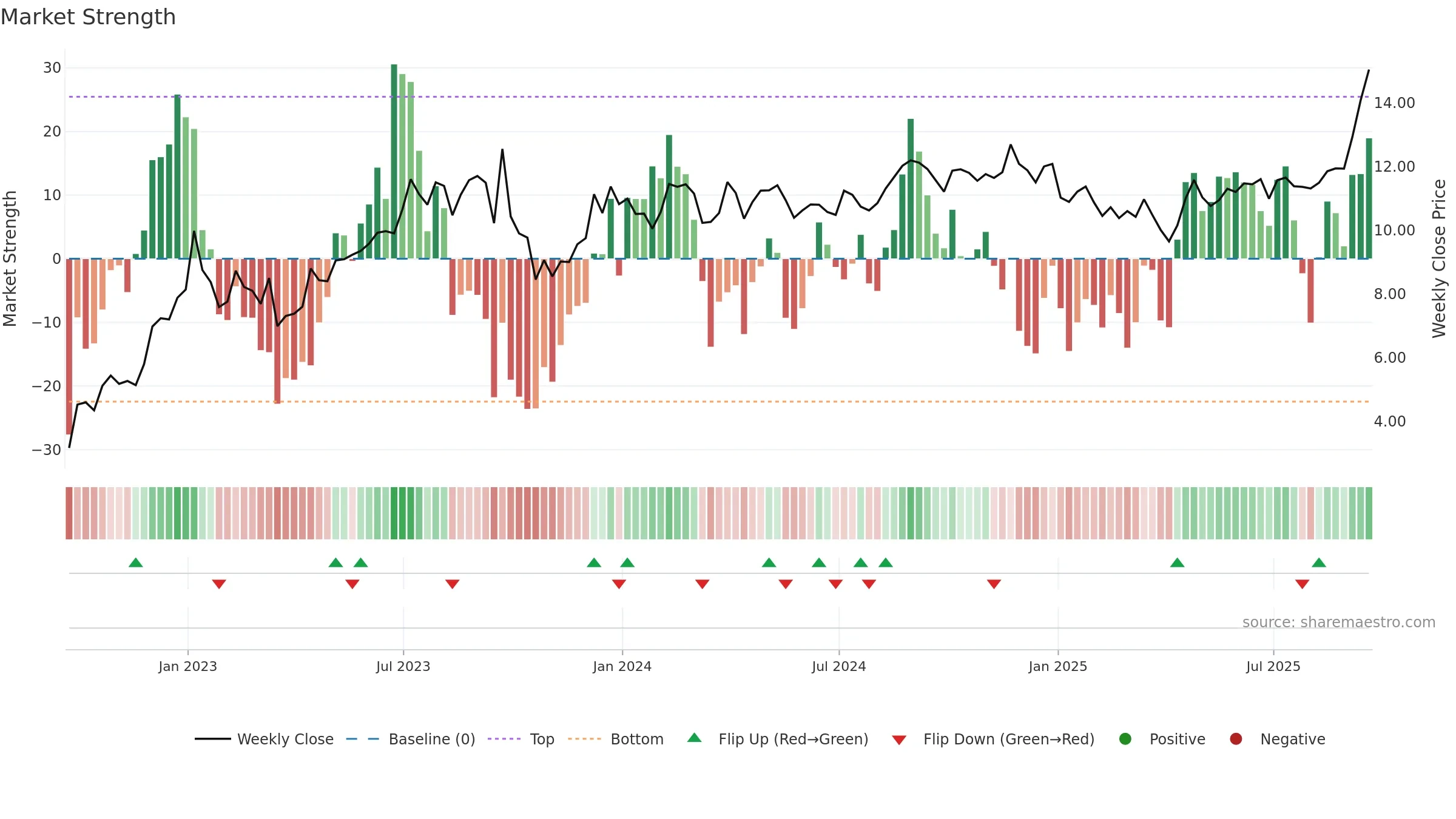
Task: Select the lone flip-up marker between Jan 2025 and Jul 2025
Action: coord(1178,562)
